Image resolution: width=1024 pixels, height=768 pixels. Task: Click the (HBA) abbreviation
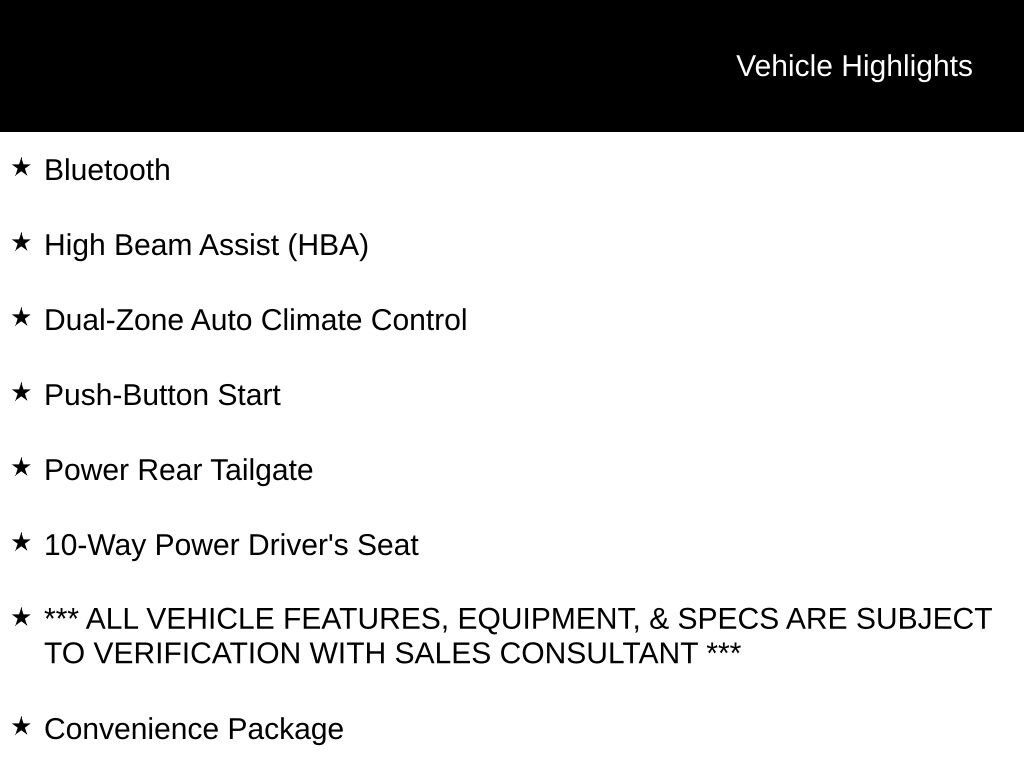328,245
